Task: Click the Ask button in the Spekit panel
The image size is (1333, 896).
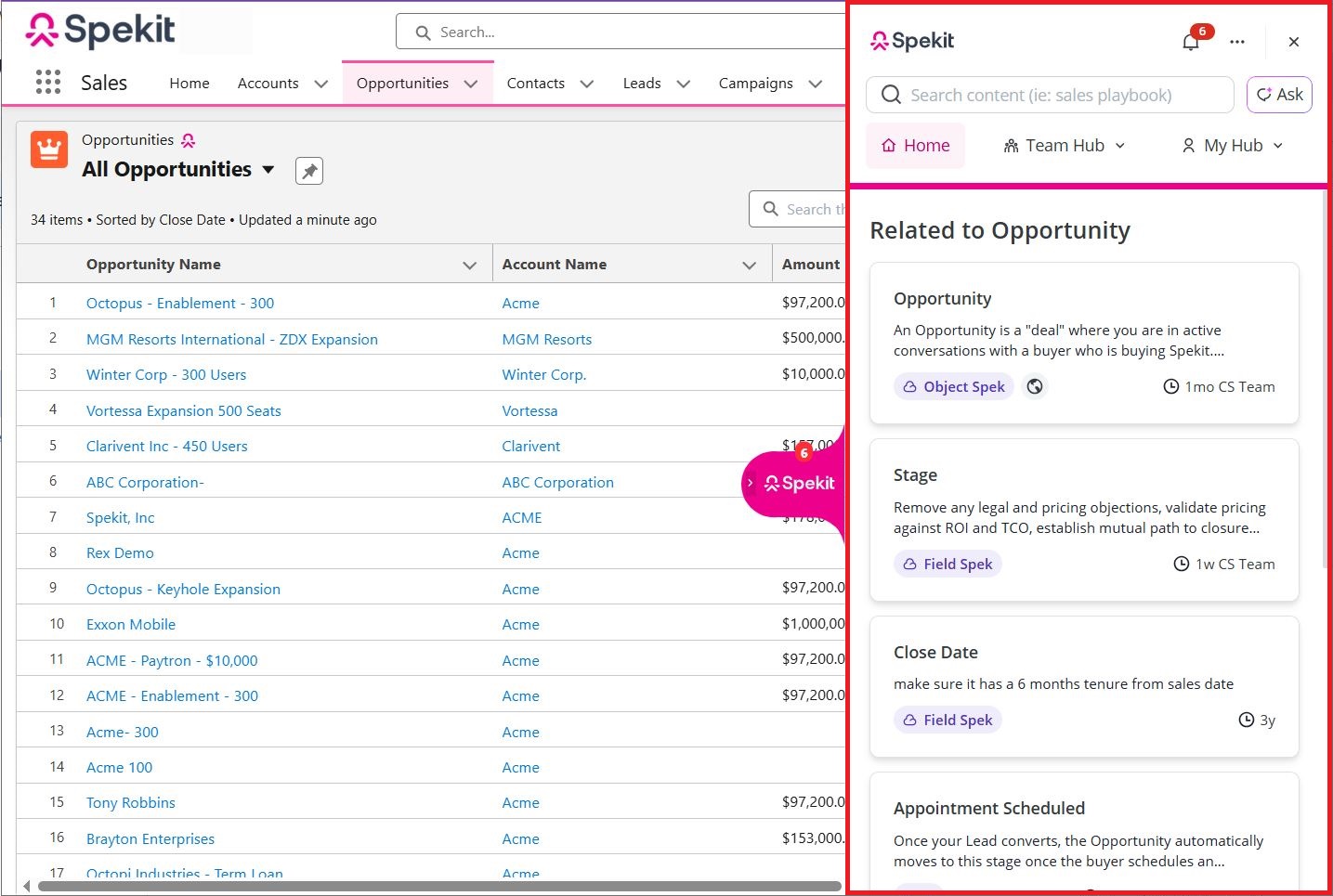Action: (1279, 95)
